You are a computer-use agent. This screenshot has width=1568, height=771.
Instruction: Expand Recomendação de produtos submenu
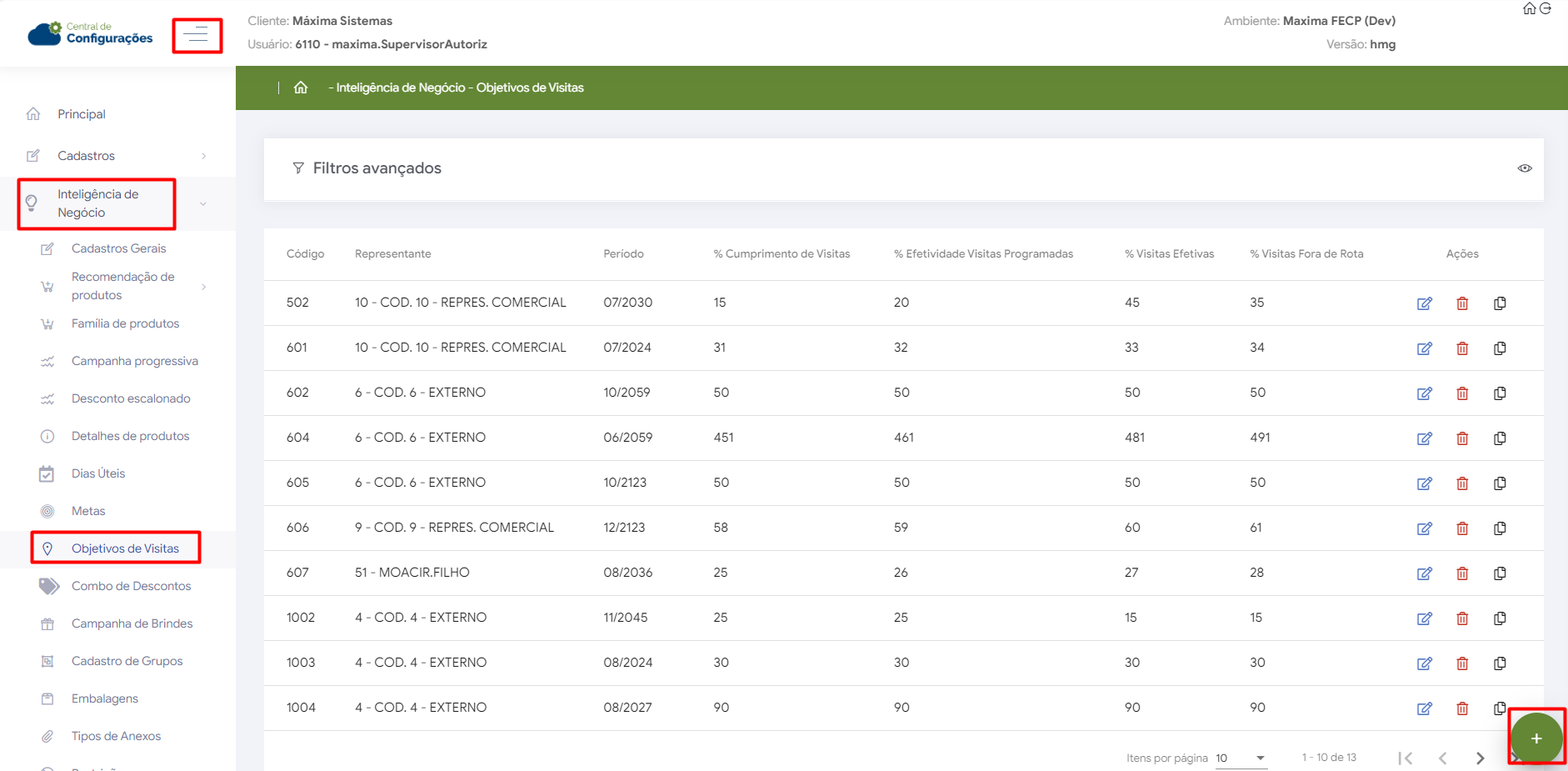tap(125, 286)
